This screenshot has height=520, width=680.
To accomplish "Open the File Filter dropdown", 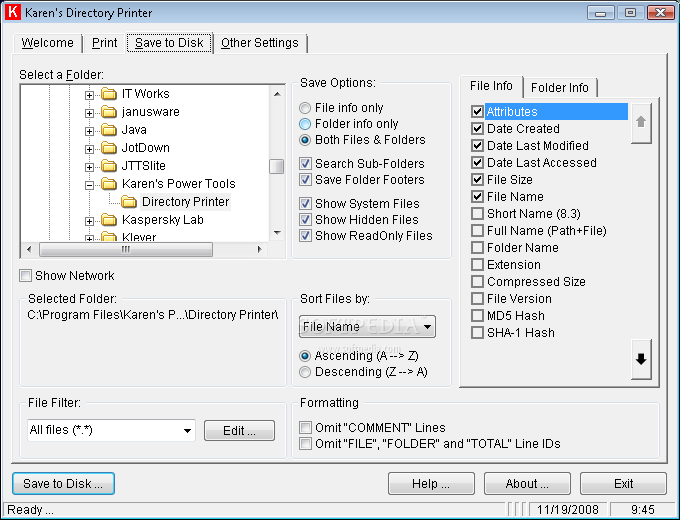I will click(x=187, y=430).
